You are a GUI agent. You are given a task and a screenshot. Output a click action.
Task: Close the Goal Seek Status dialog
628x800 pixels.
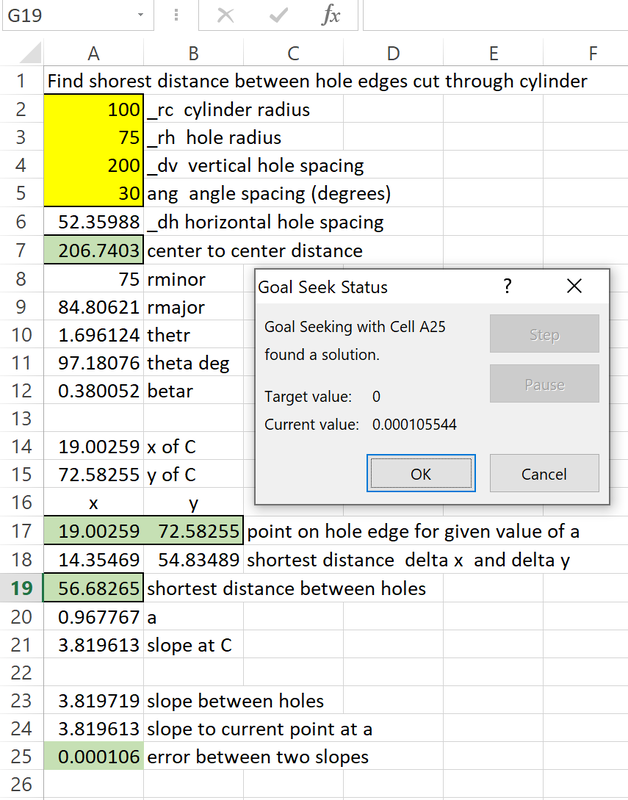(574, 287)
